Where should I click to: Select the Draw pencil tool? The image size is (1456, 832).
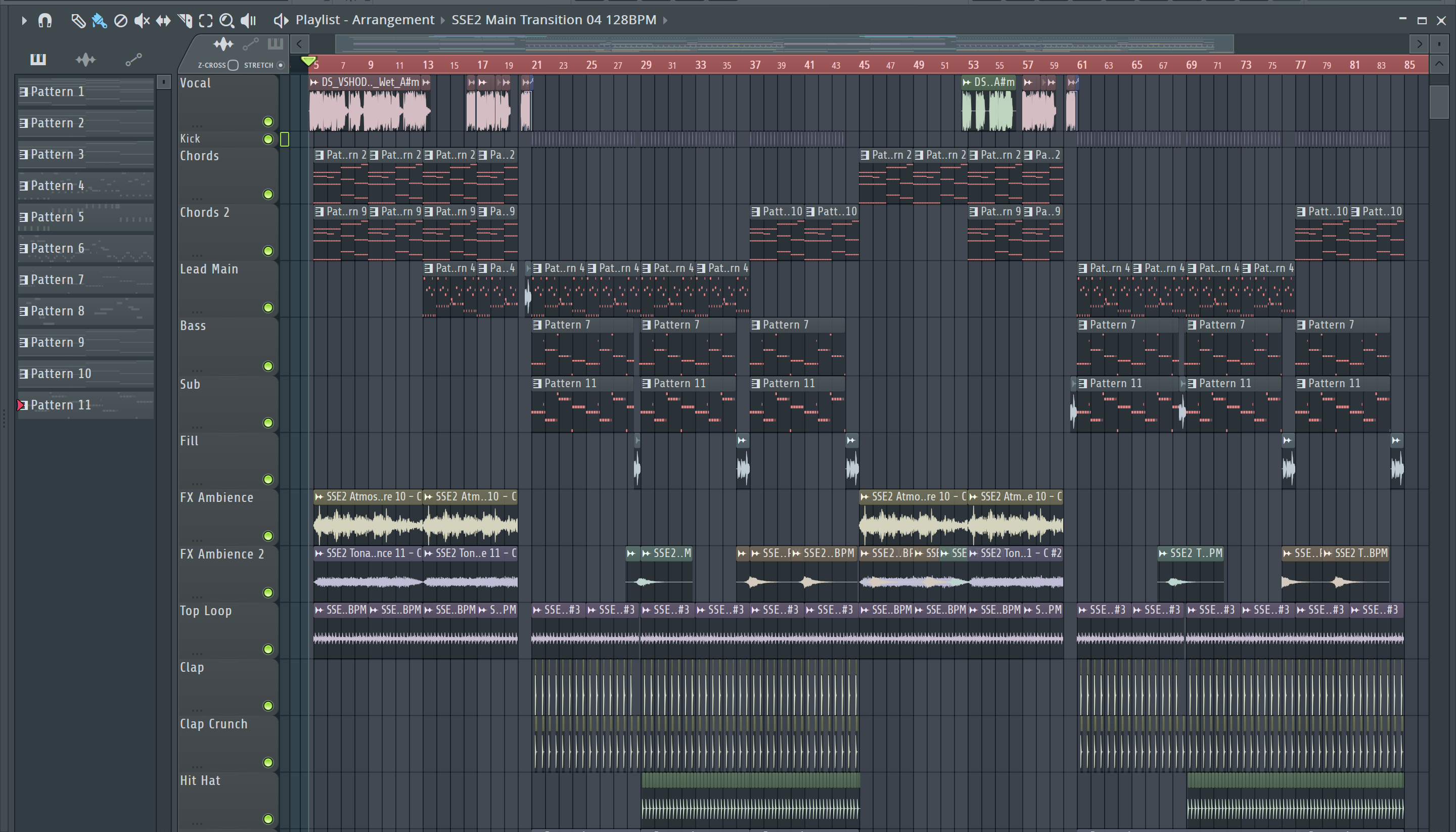[x=78, y=21]
